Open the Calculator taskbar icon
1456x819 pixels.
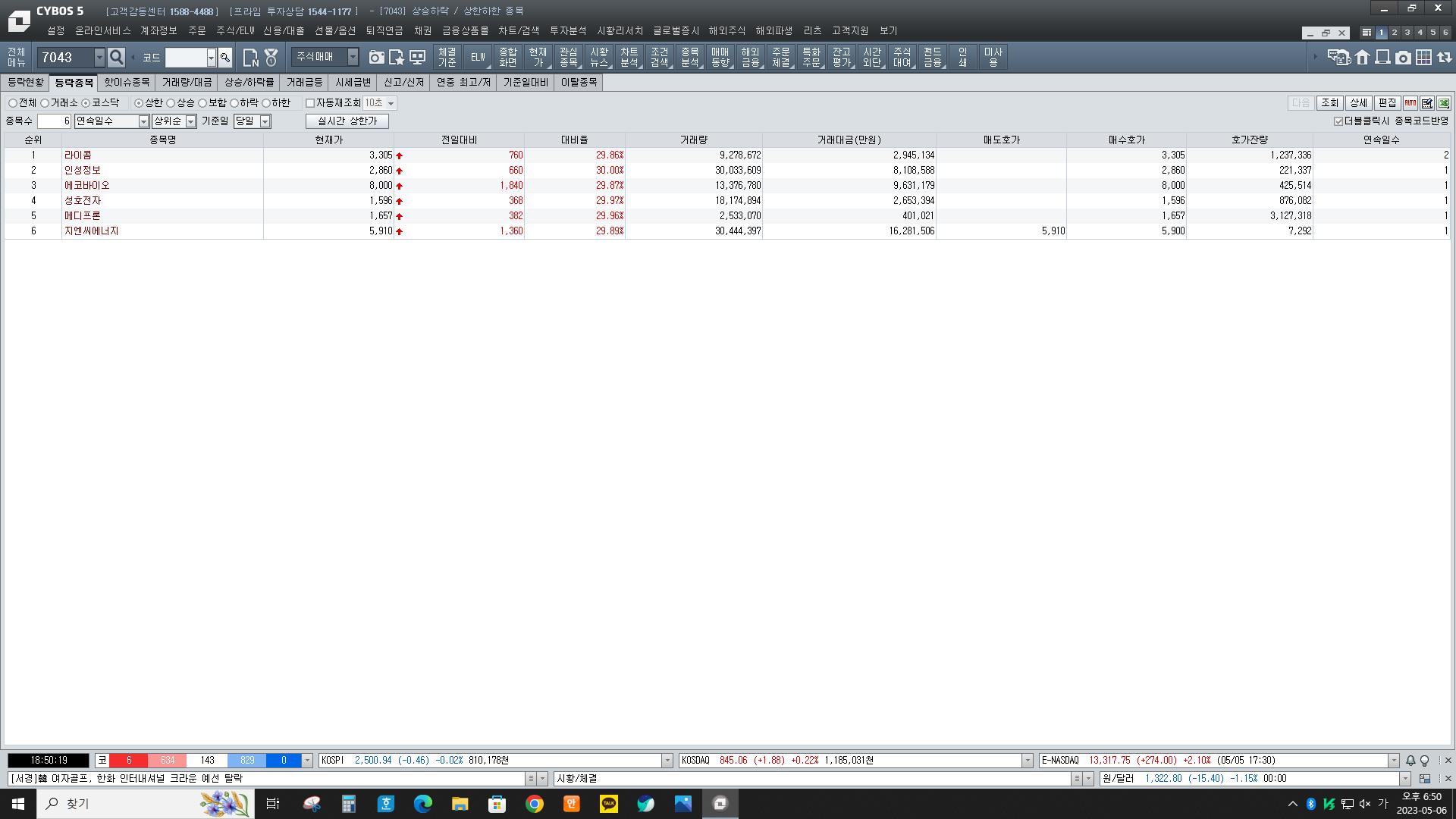click(x=349, y=804)
